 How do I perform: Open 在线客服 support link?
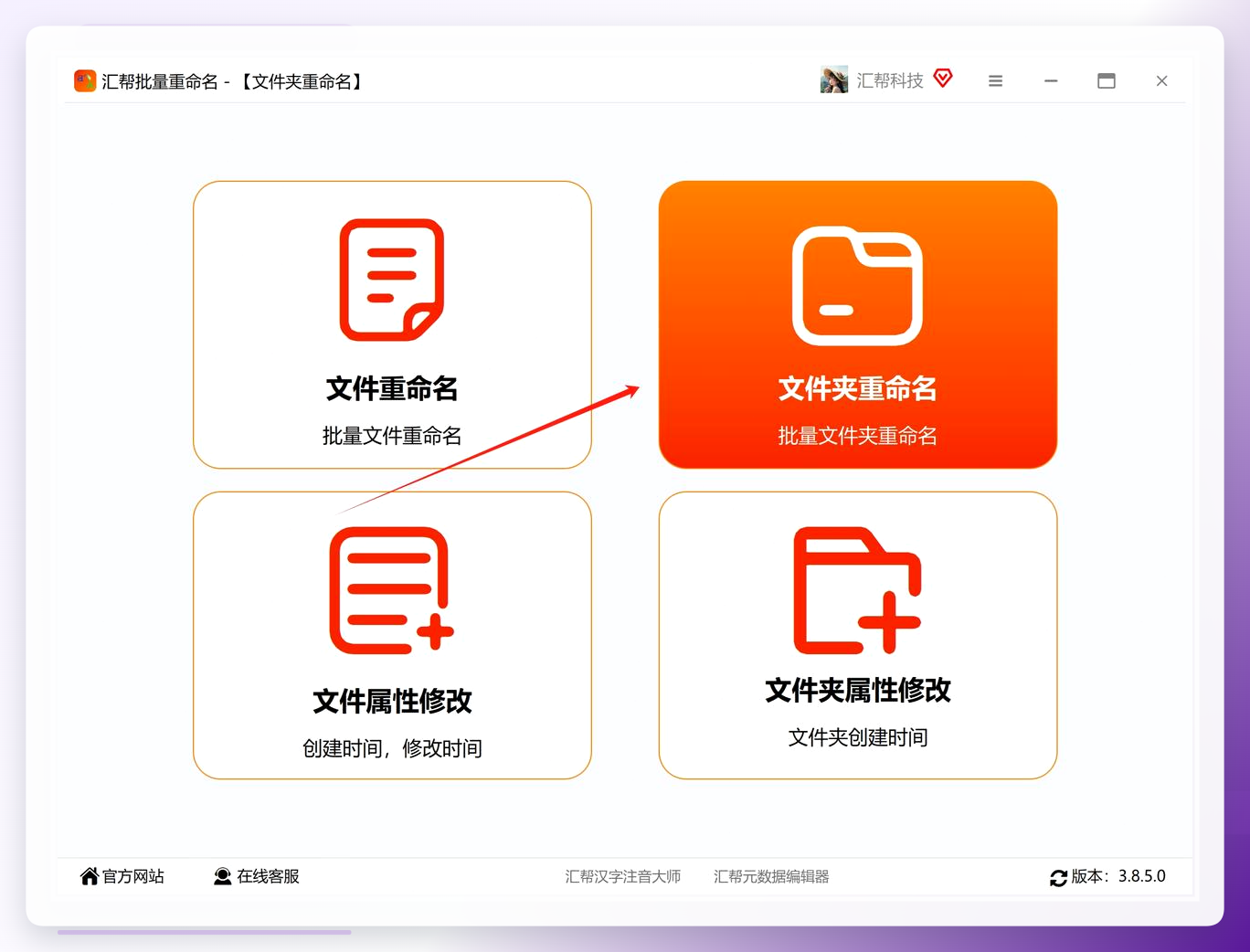[x=268, y=876]
